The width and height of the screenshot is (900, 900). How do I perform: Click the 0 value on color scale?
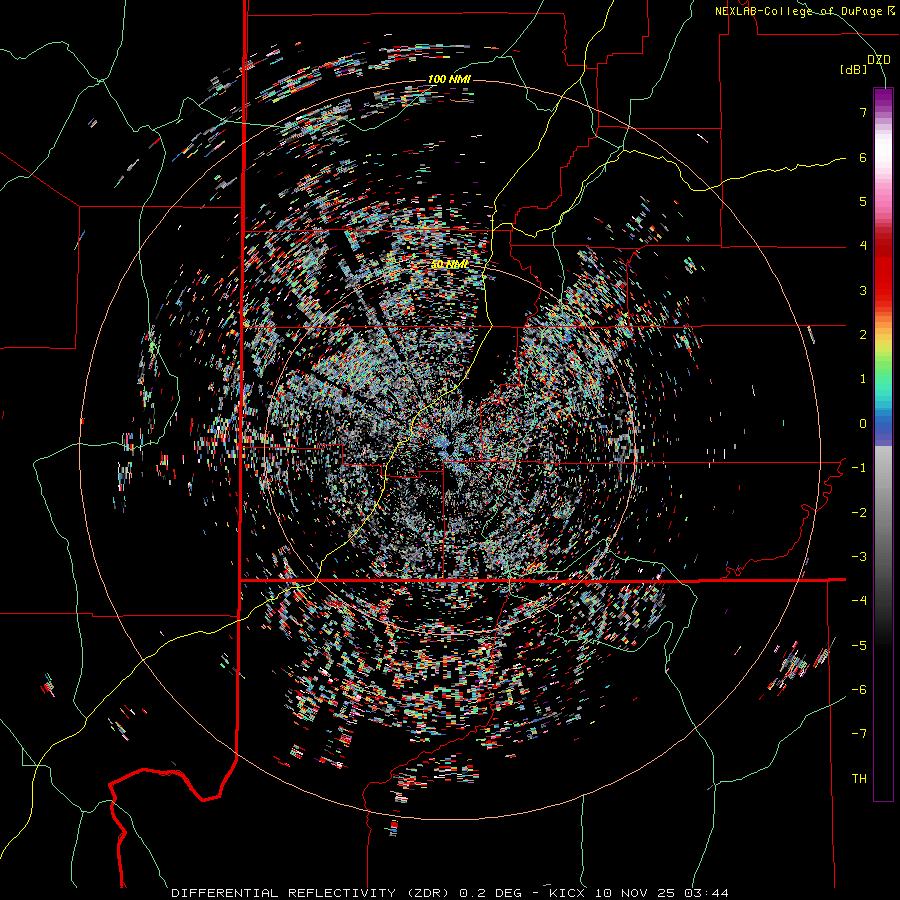click(x=863, y=424)
